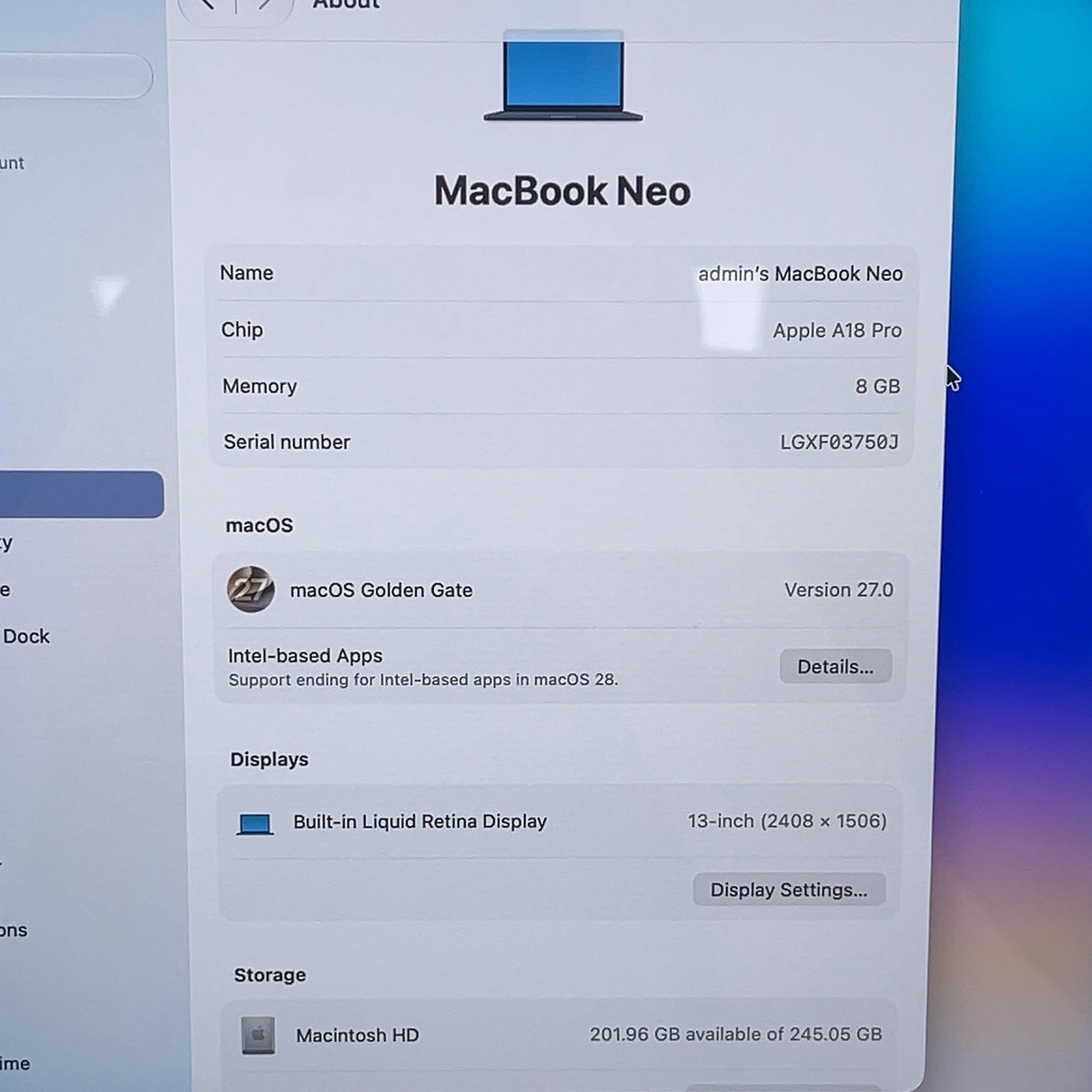This screenshot has height=1092, width=1092.
Task: Select the highlighted sidebar item
Action: (x=81, y=494)
